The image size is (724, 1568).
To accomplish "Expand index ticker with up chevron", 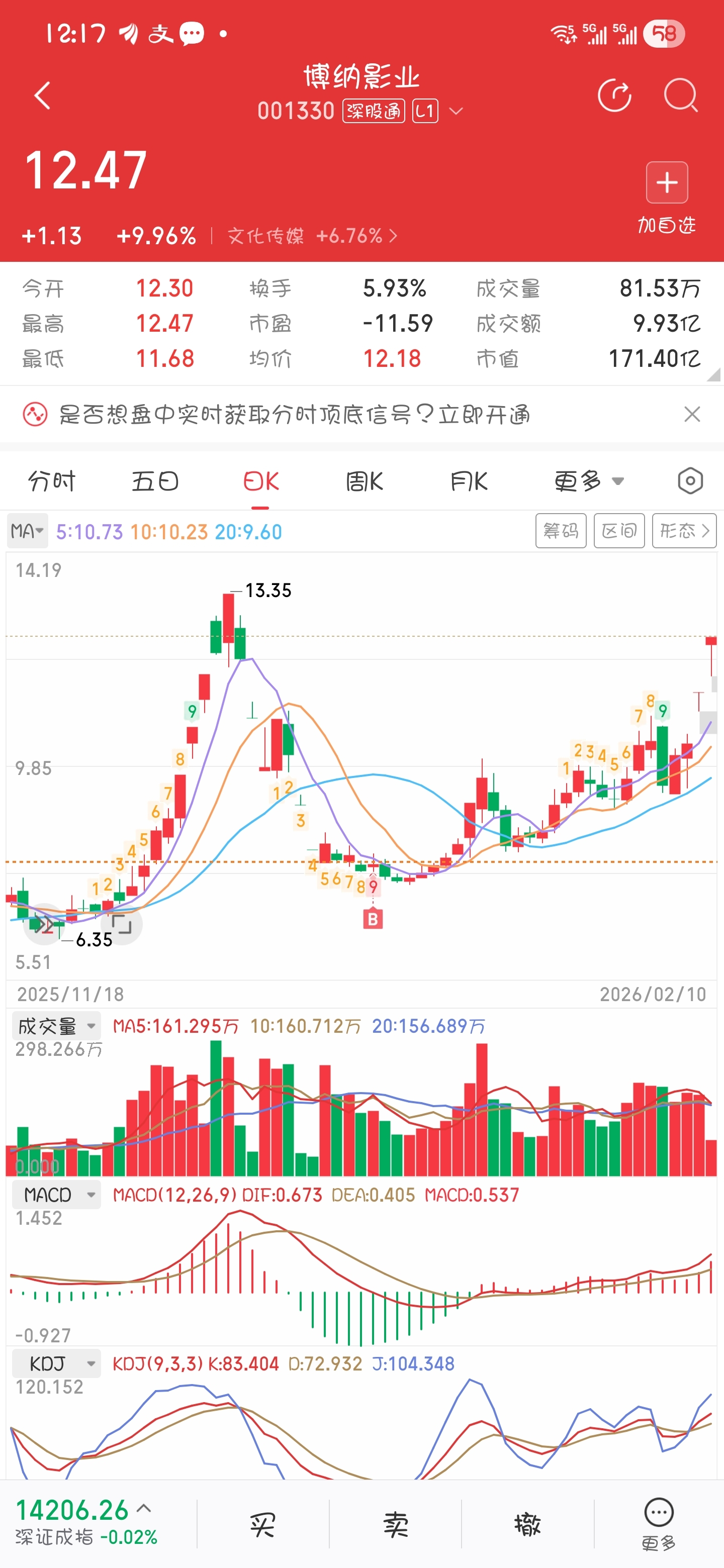I will pos(144,1508).
